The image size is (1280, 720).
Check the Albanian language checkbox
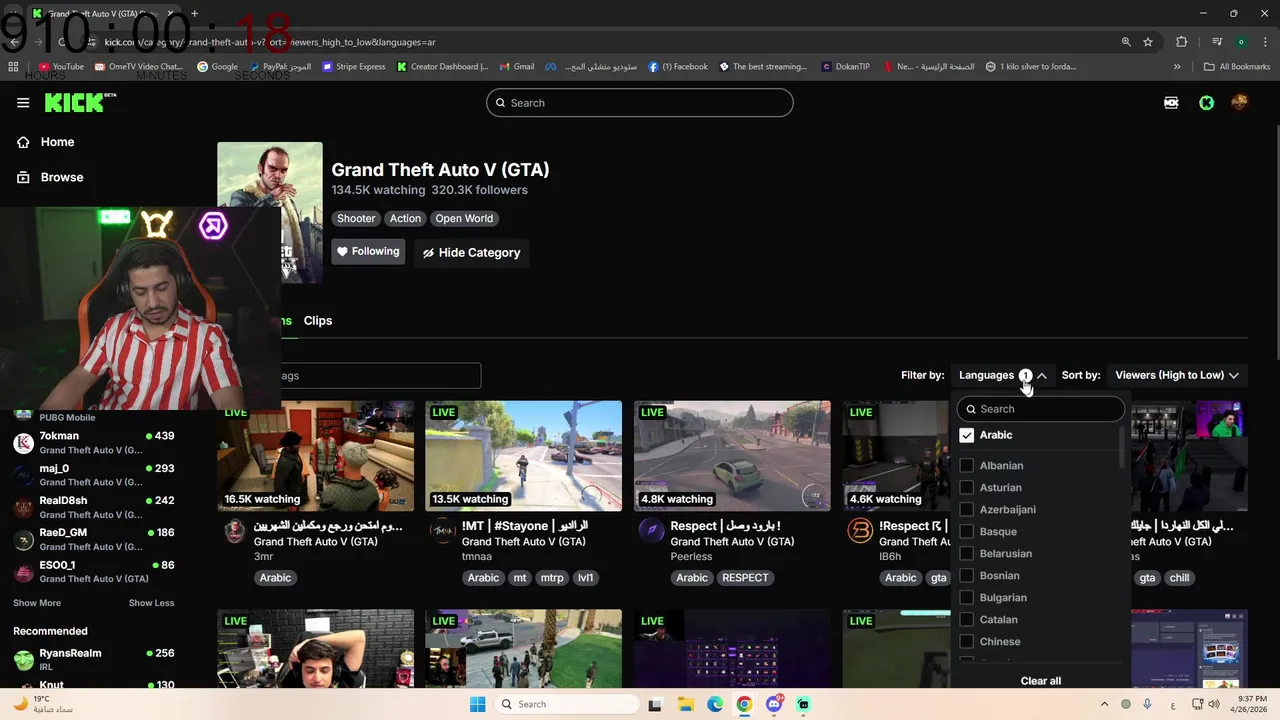pos(966,465)
